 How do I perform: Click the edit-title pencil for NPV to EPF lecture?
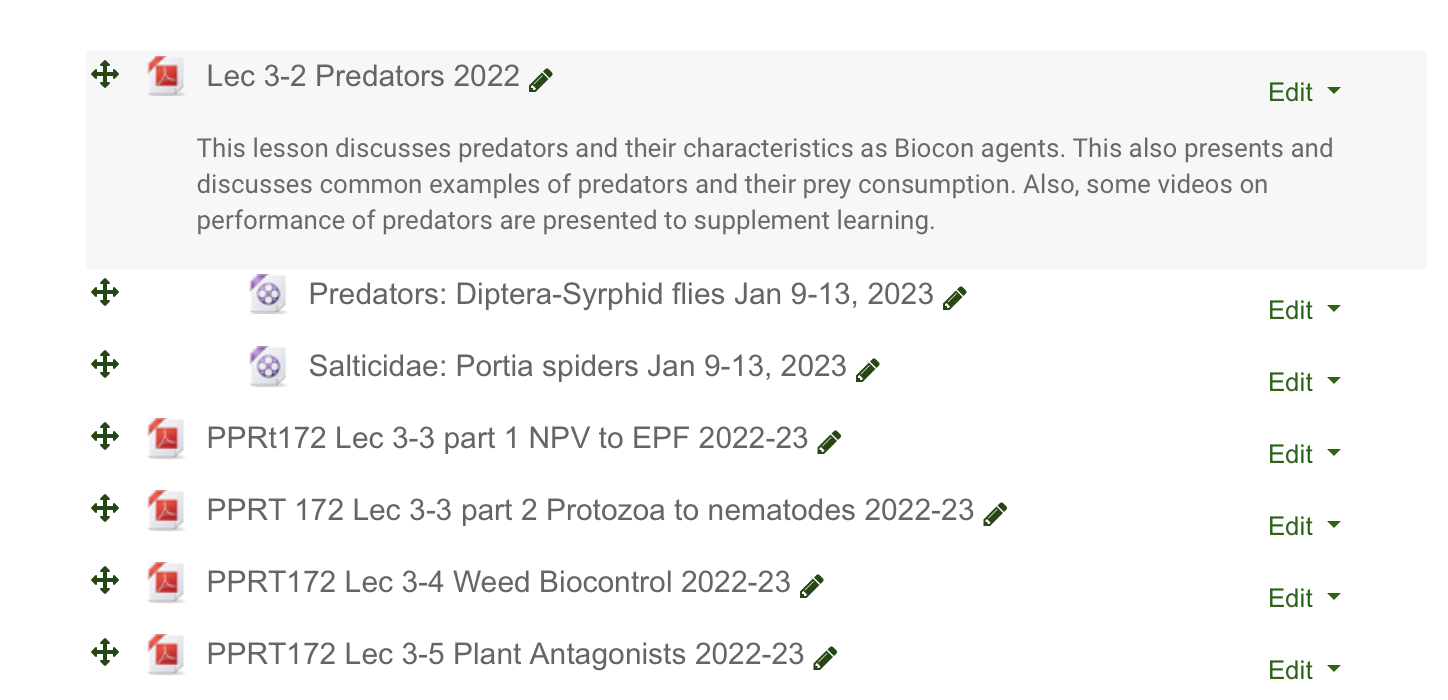click(x=829, y=442)
